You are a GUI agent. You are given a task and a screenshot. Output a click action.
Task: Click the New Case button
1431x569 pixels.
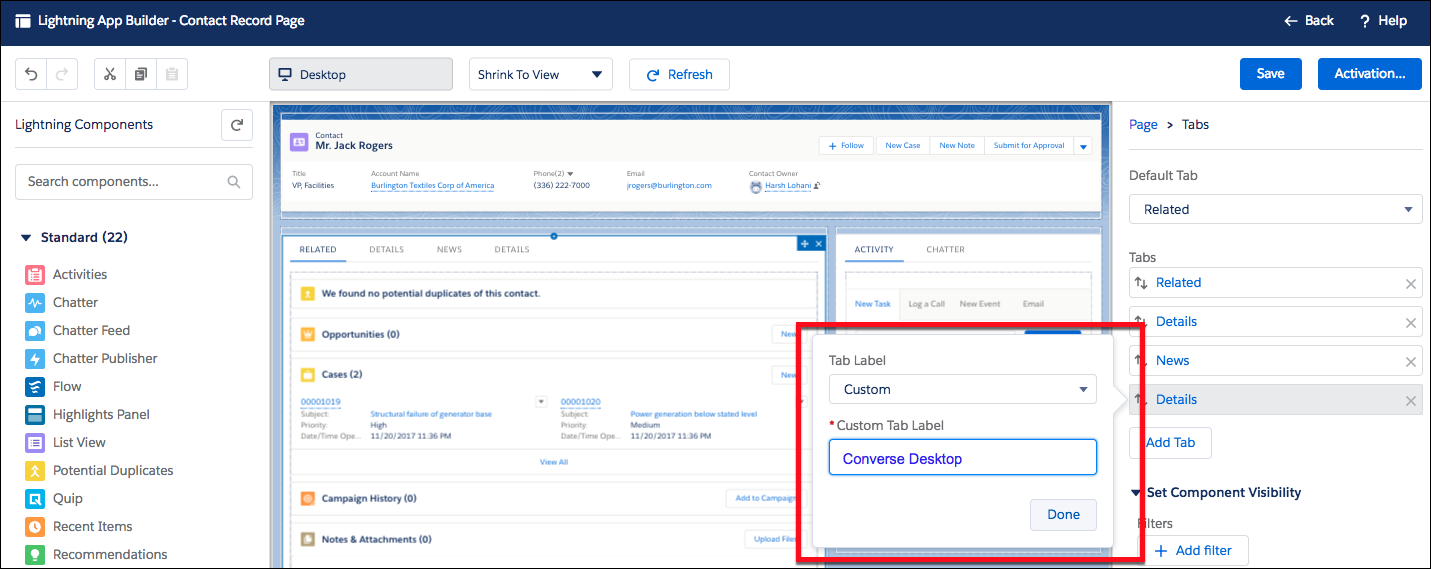[903, 146]
